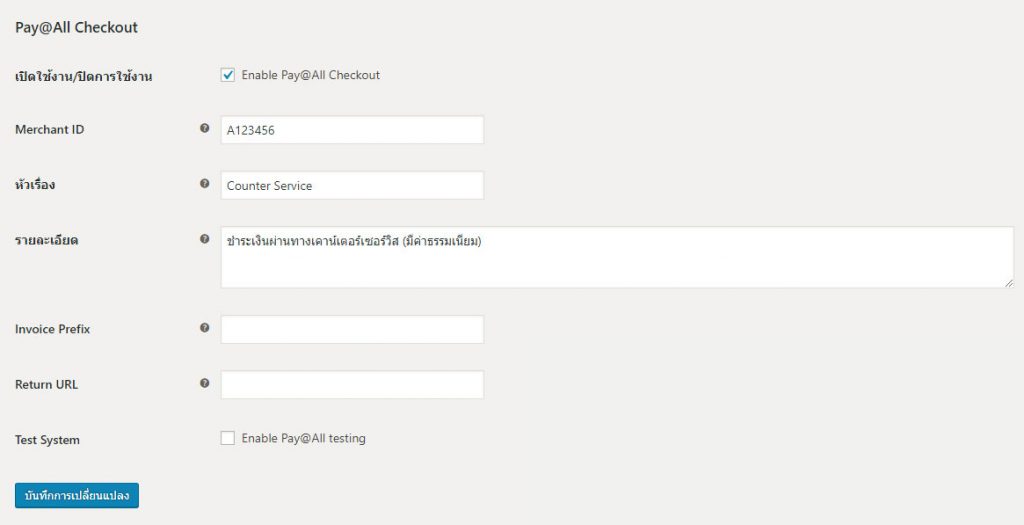Click the blank Return URL text box
The height and width of the screenshot is (525, 1024).
point(352,385)
